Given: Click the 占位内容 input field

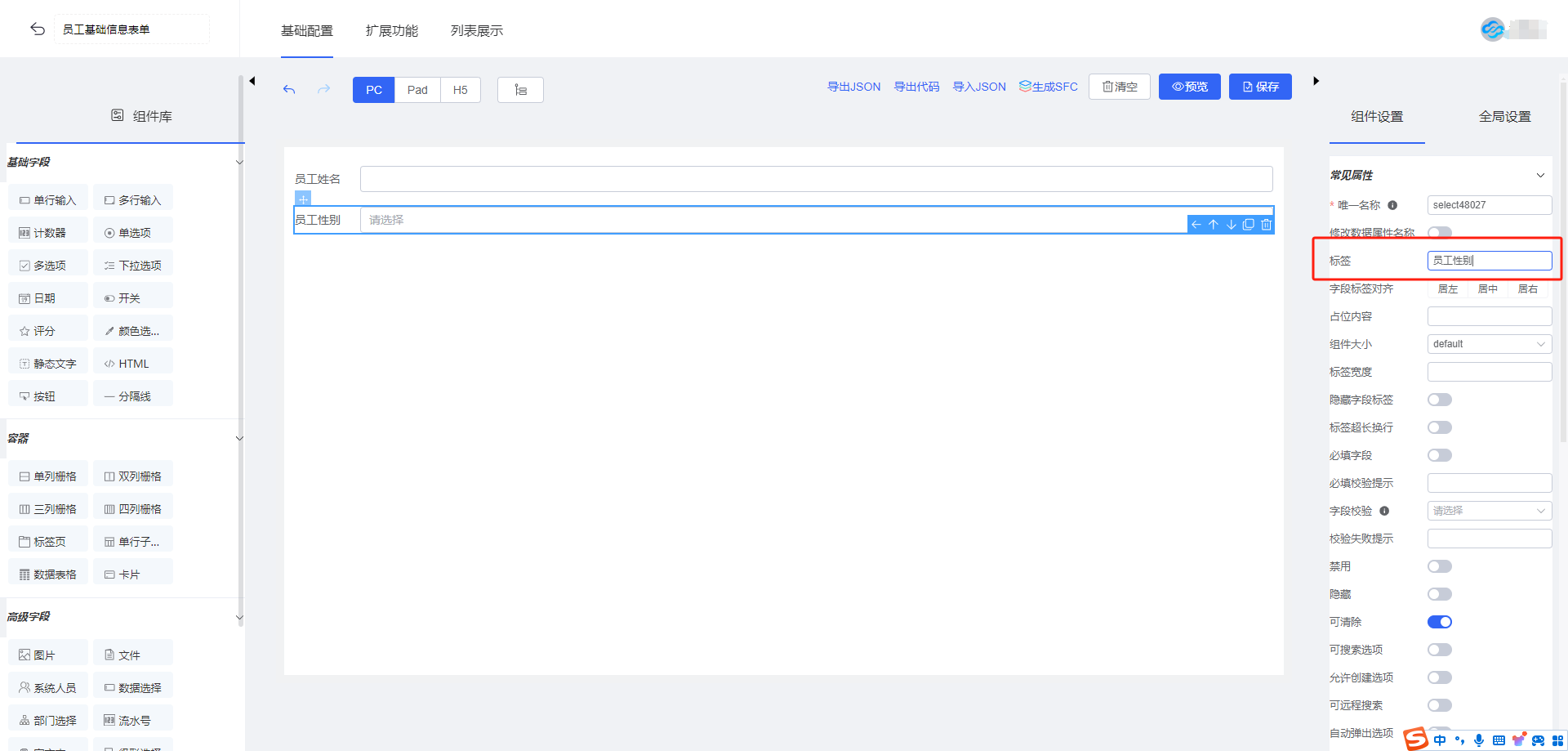Looking at the screenshot, I should [x=1489, y=316].
